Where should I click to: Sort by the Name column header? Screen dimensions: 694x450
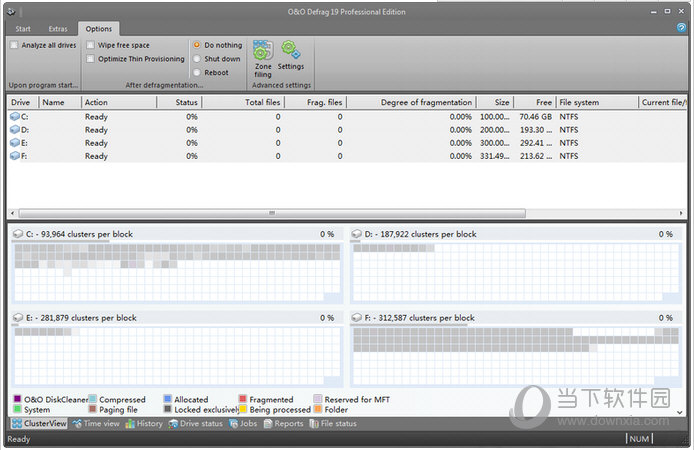tap(60, 102)
